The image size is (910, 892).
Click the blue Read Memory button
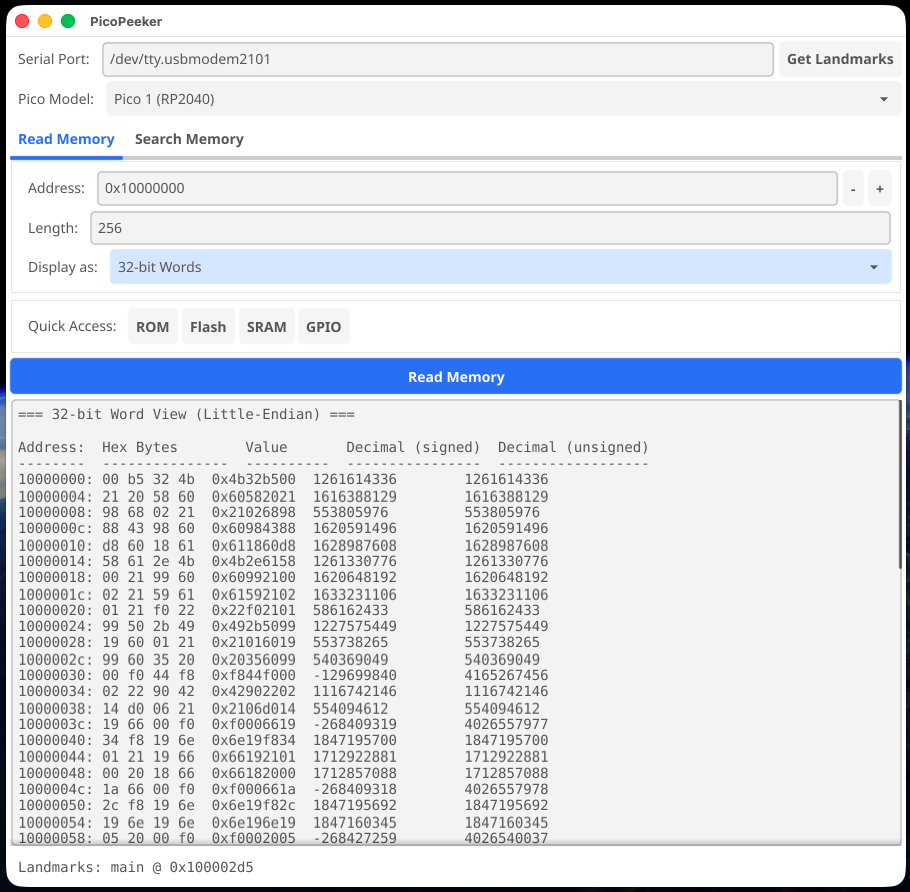pos(456,377)
